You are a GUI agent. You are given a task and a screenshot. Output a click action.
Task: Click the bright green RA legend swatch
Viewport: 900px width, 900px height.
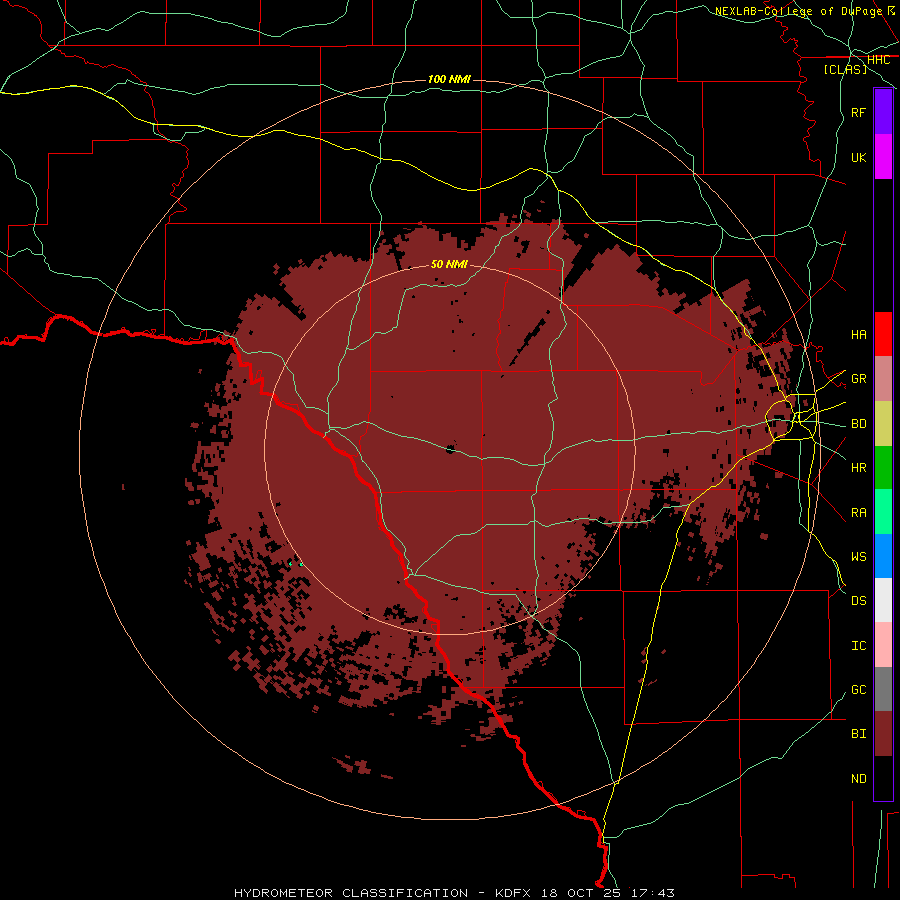click(883, 512)
